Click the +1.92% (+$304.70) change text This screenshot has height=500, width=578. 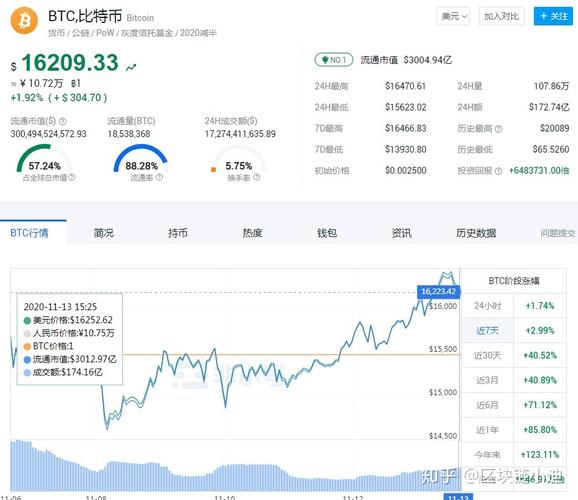pos(59,98)
